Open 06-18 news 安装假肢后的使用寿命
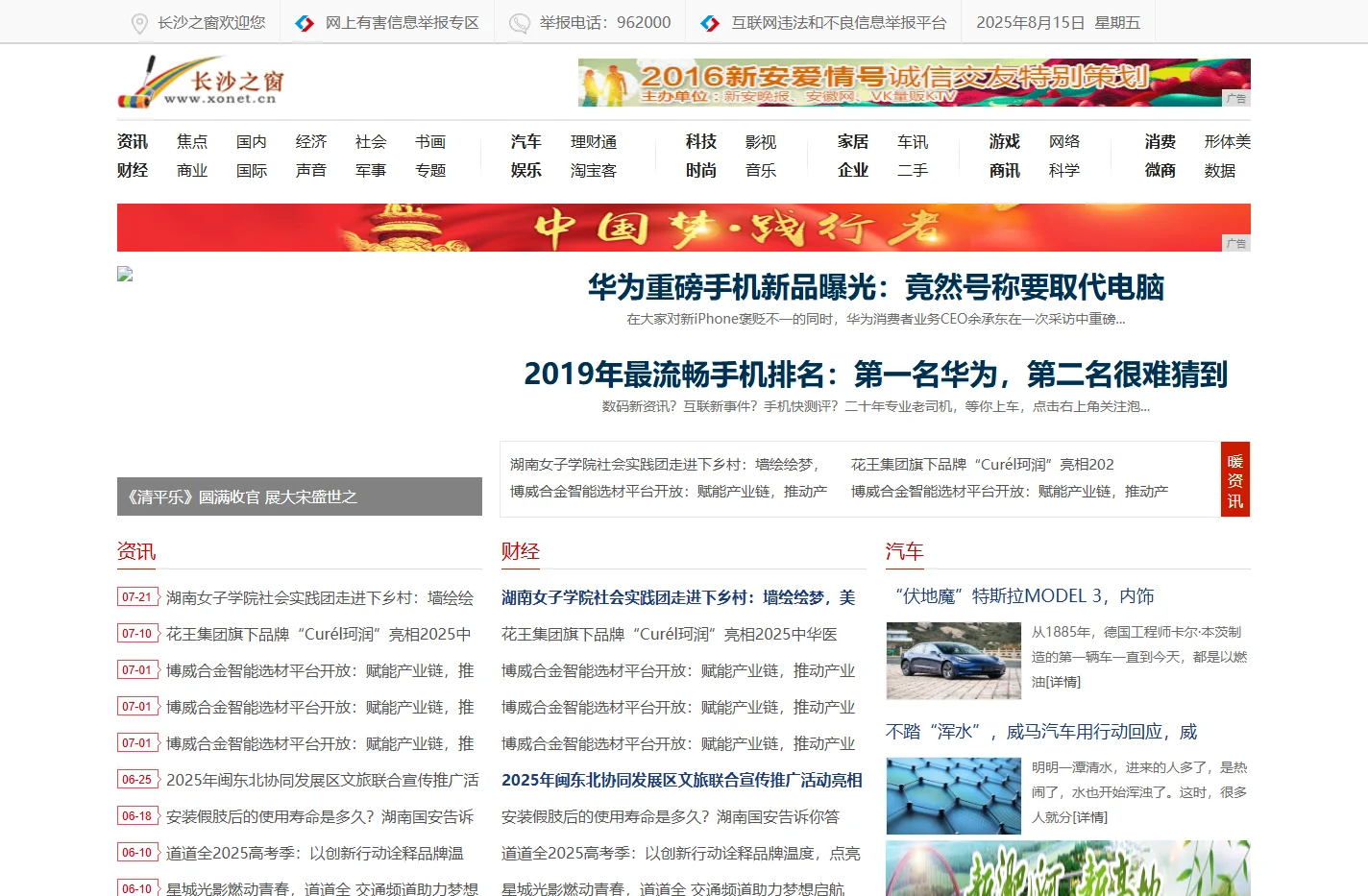Image resolution: width=1368 pixels, height=896 pixels. (x=320, y=816)
